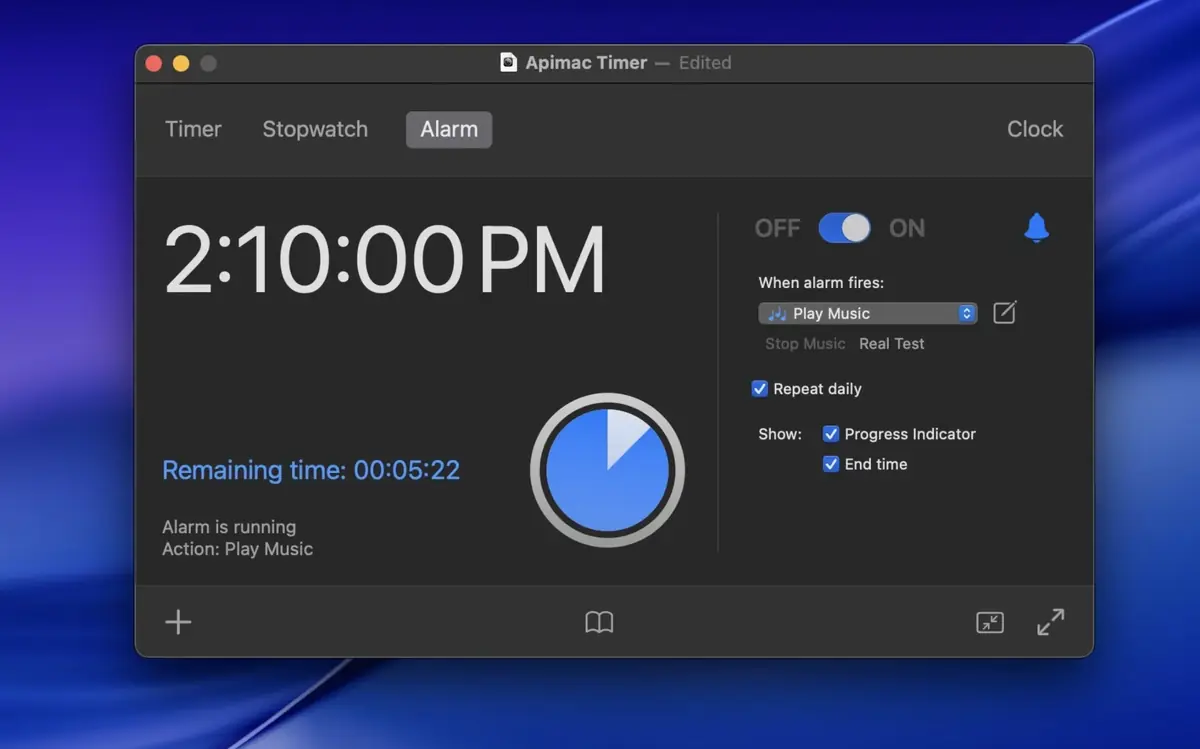The height and width of the screenshot is (749, 1200).
Task: Click the document proxy icon in title bar
Action: 508,62
